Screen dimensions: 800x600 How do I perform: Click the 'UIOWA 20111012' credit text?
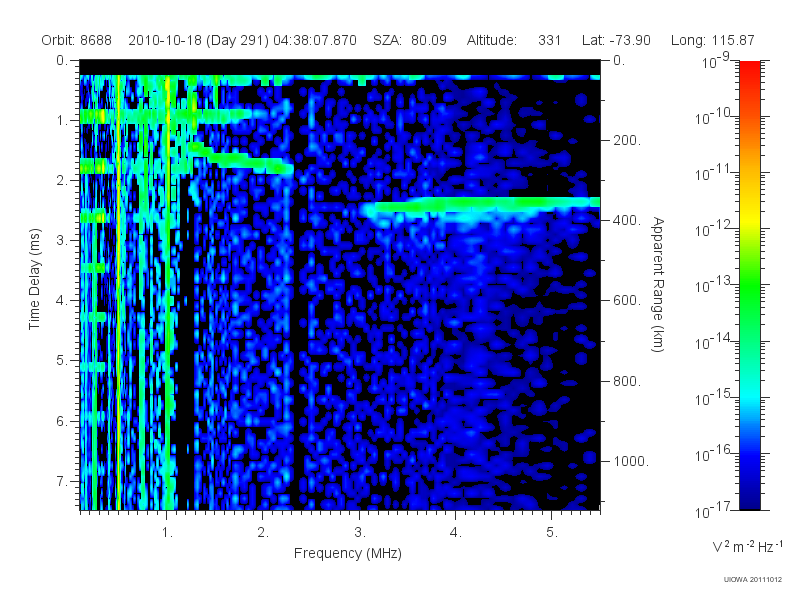pyautogui.click(x=753, y=579)
